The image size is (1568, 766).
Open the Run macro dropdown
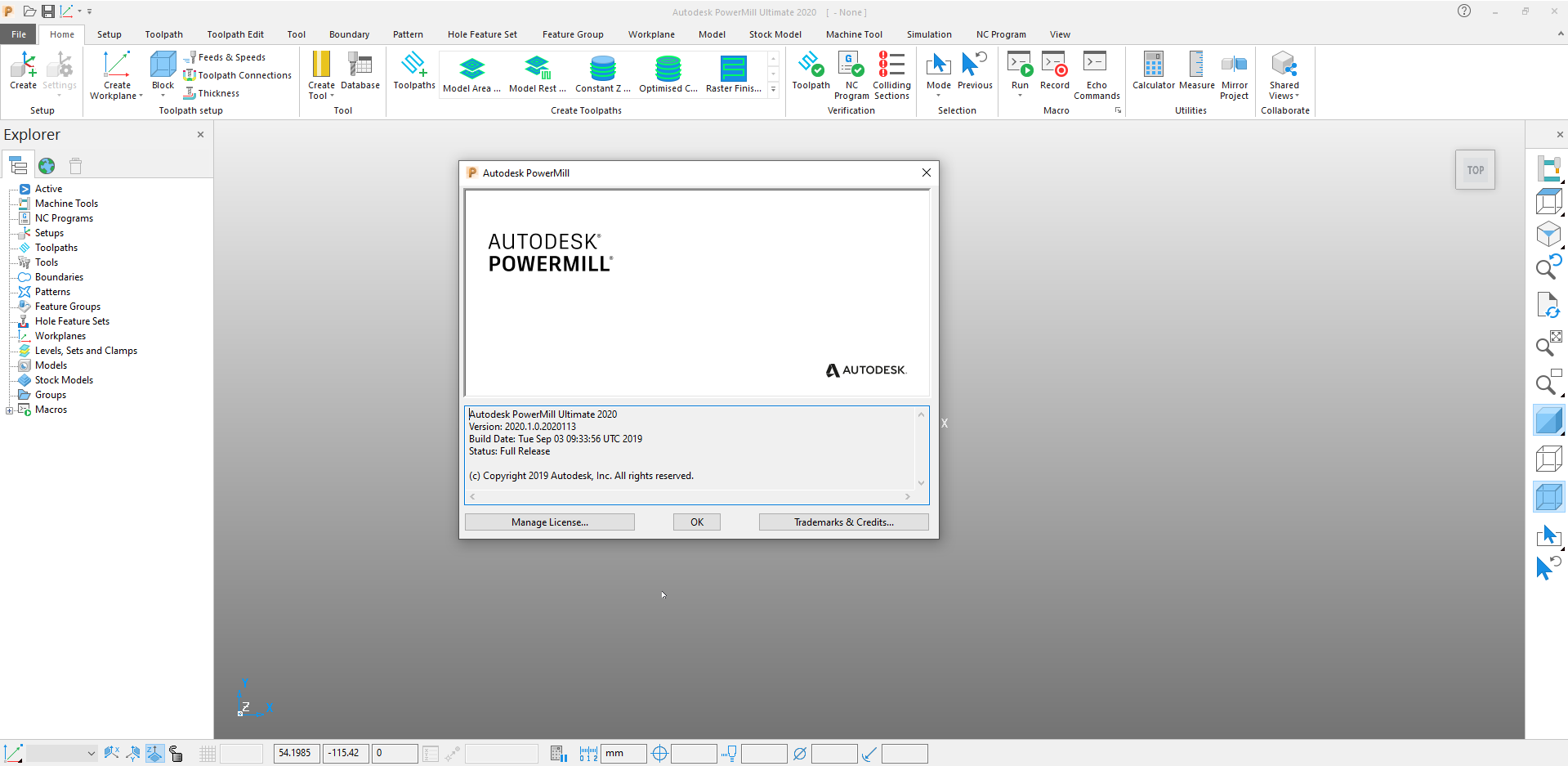coord(1020,96)
